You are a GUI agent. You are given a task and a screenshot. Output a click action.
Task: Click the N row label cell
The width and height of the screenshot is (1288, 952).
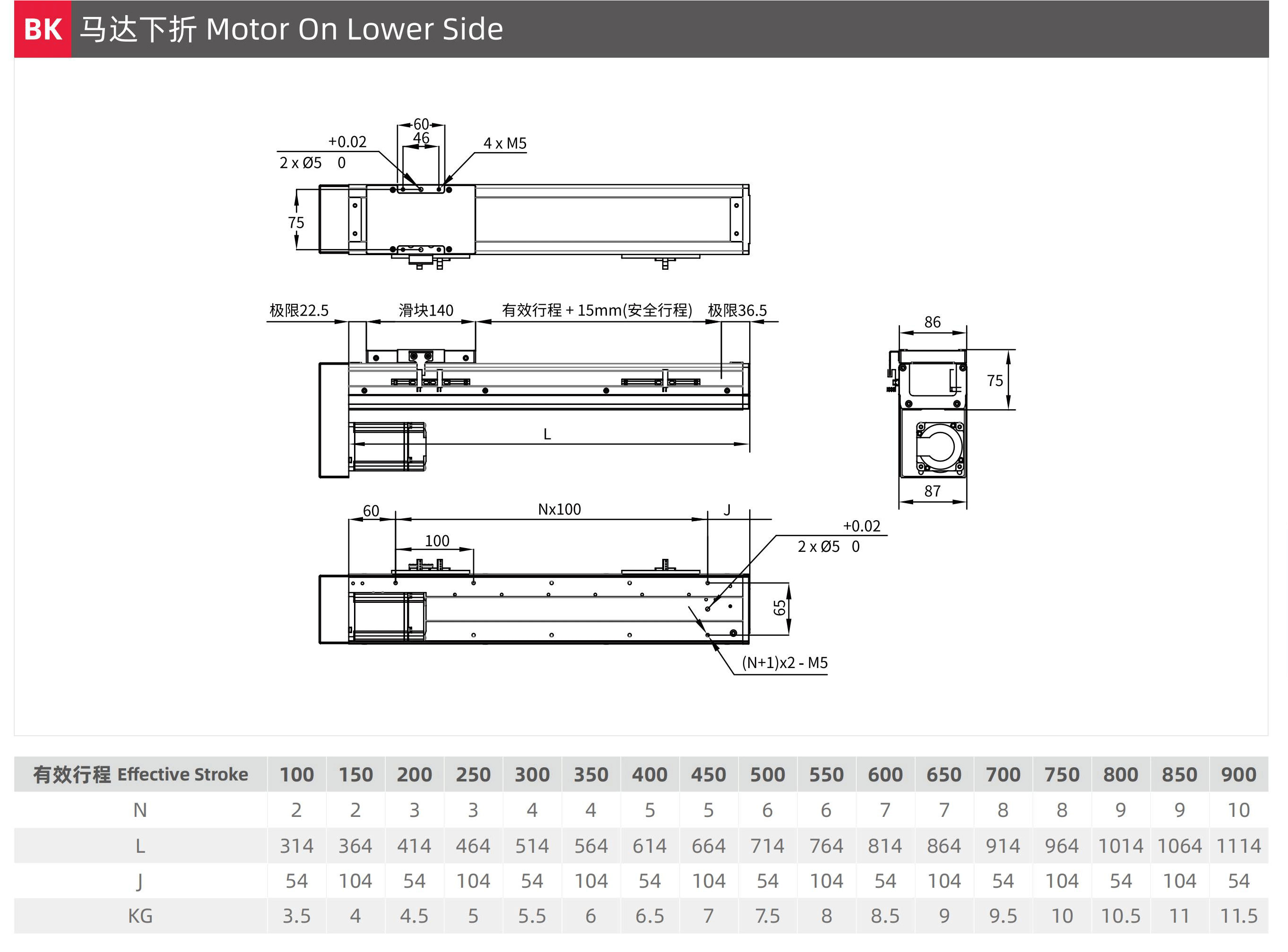pos(141,810)
